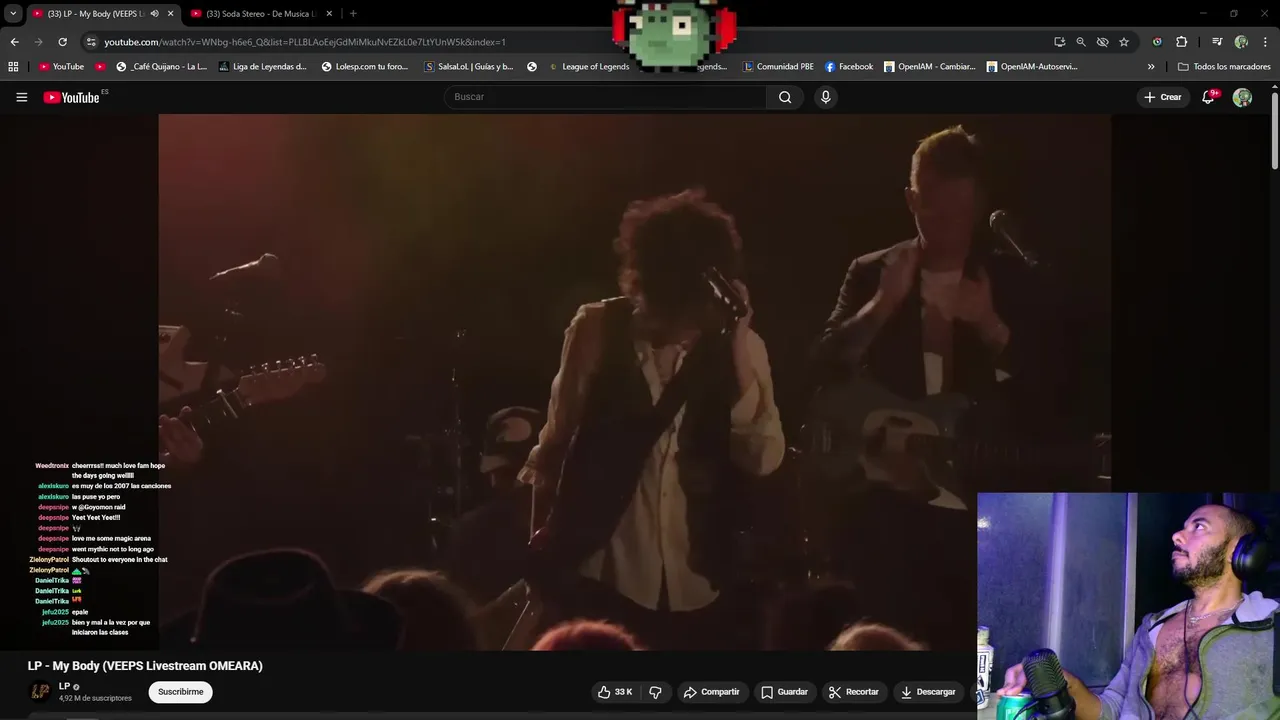The height and width of the screenshot is (720, 1280).
Task: Open the Facebook bookmark
Action: (x=849, y=67)
